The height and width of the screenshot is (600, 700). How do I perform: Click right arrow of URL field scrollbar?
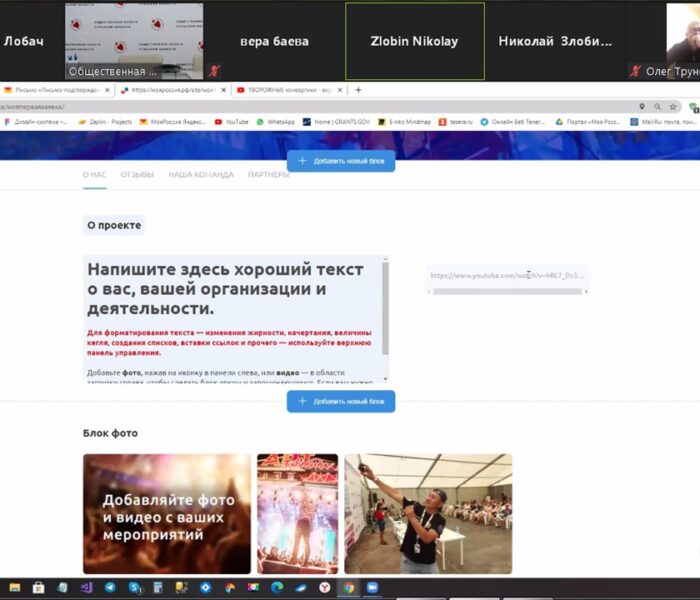tap(586, 292)
